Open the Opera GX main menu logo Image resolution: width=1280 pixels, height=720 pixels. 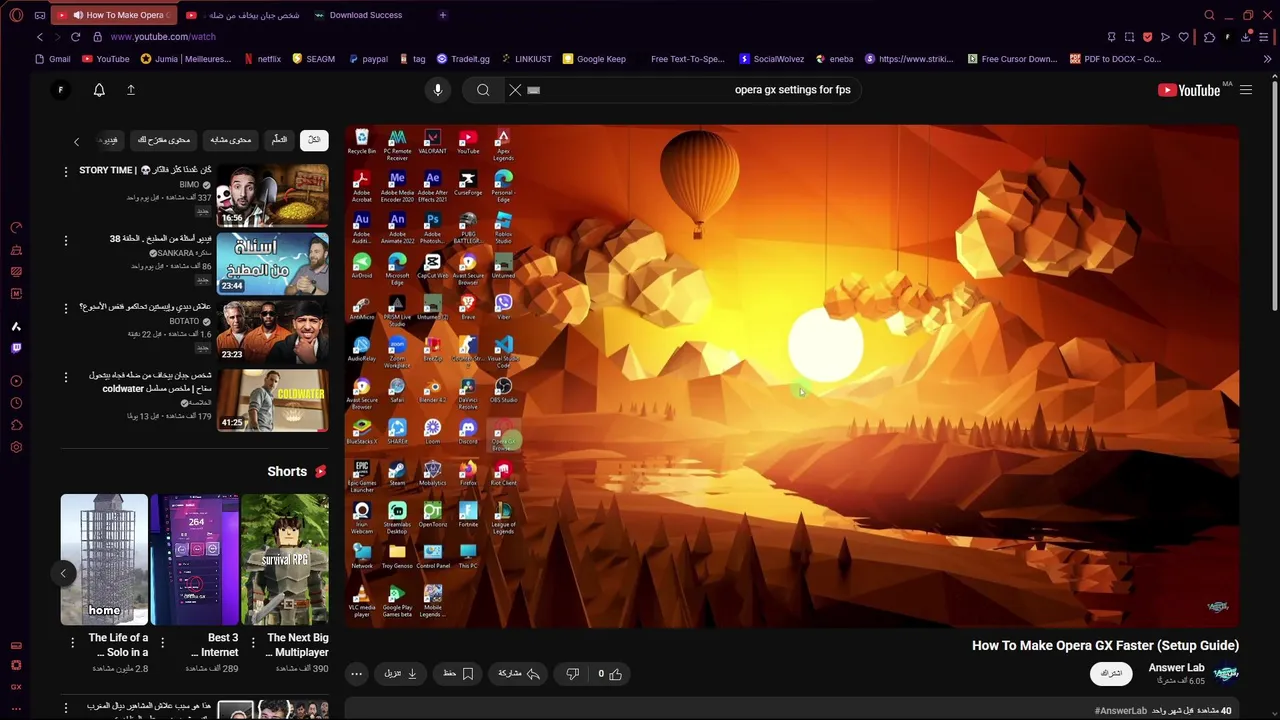pyautogui.click(x=16, y=15)
